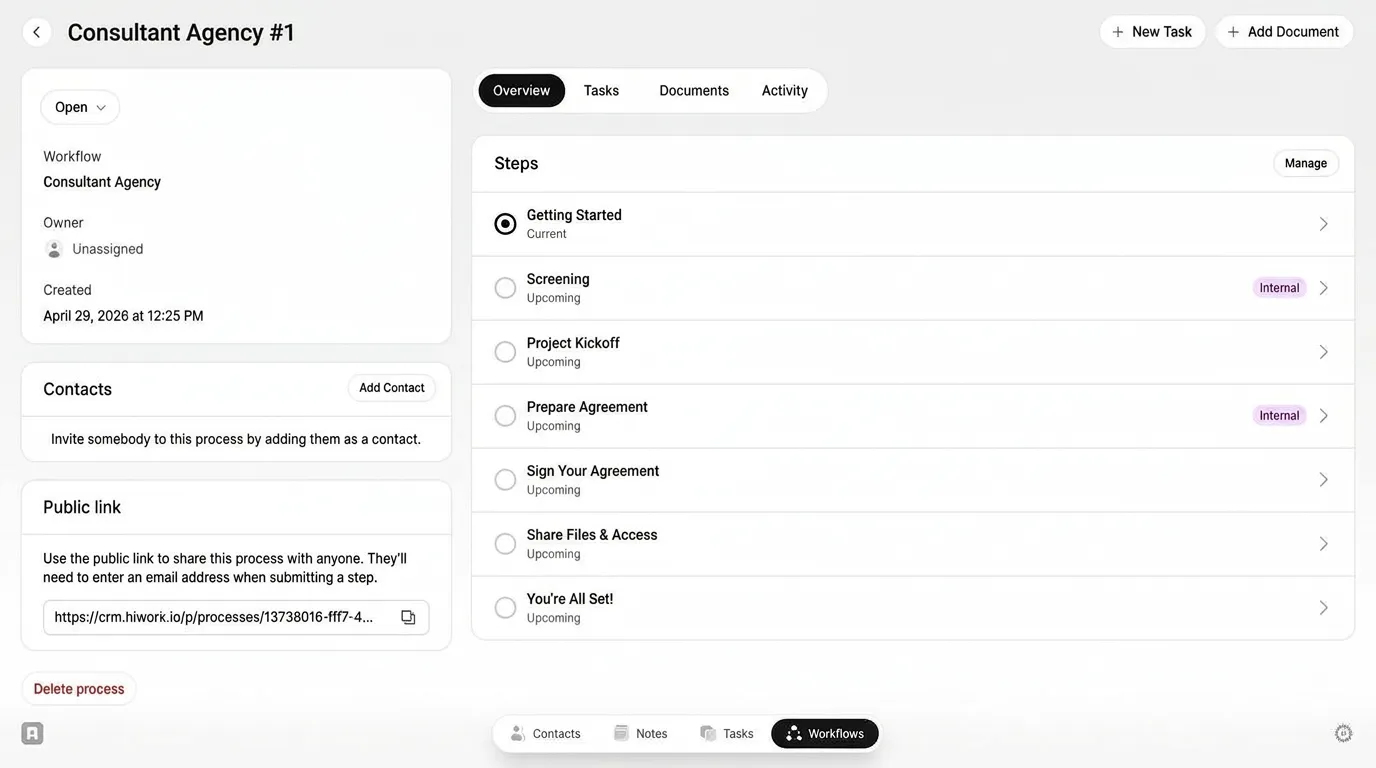Mark the Sign Your Agreement circle

(x=505, y=480)
